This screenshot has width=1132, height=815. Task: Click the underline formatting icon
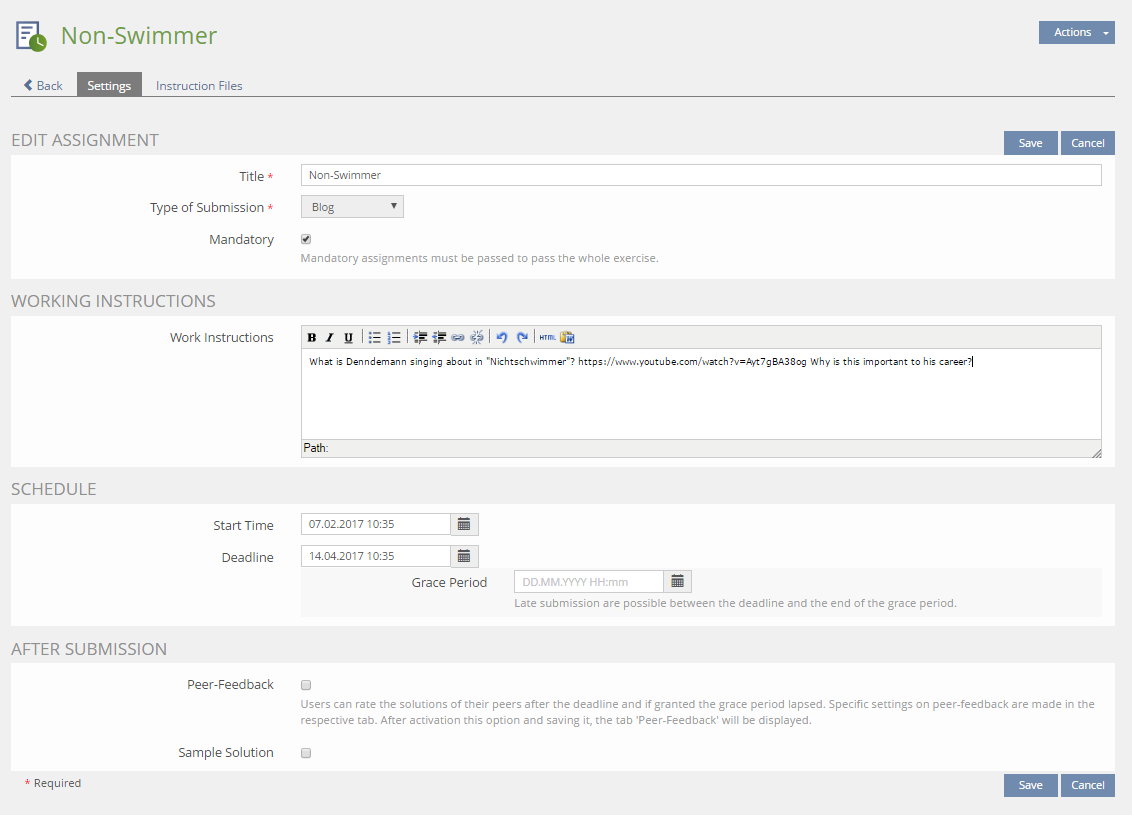(x=347, y=338)
